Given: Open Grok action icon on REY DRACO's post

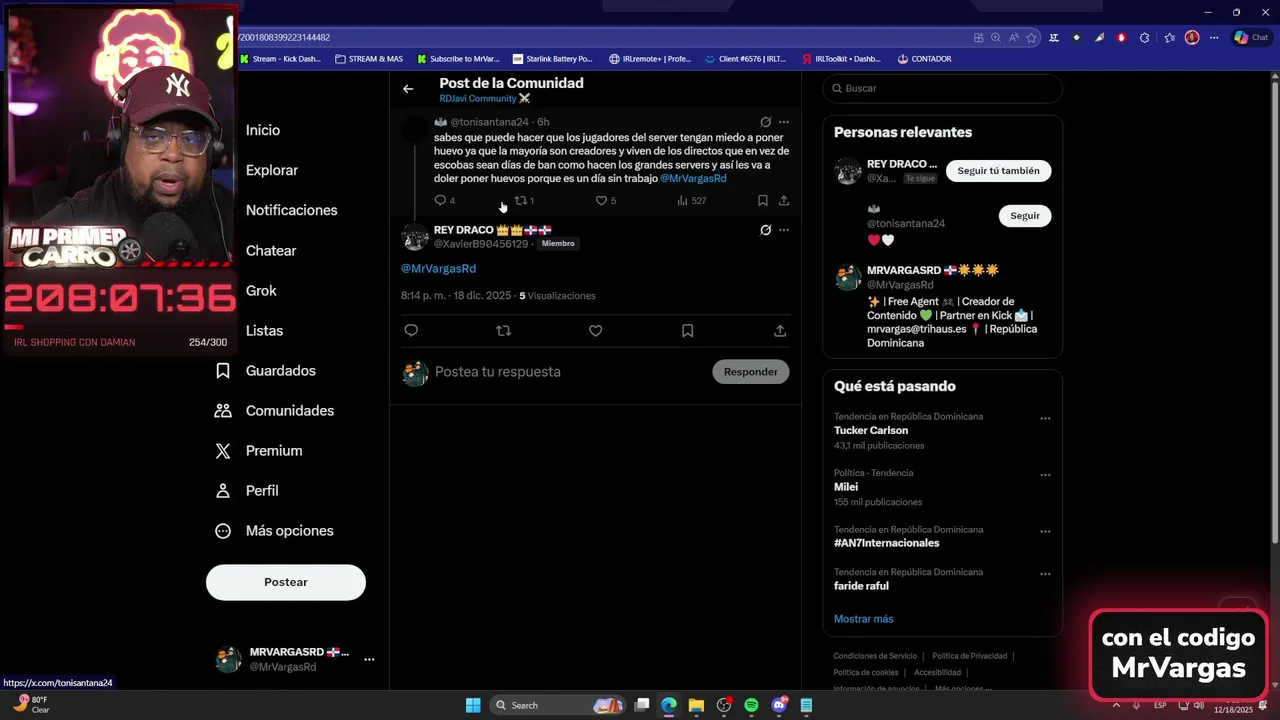Looking at the screenshot, I should (765, 230).
